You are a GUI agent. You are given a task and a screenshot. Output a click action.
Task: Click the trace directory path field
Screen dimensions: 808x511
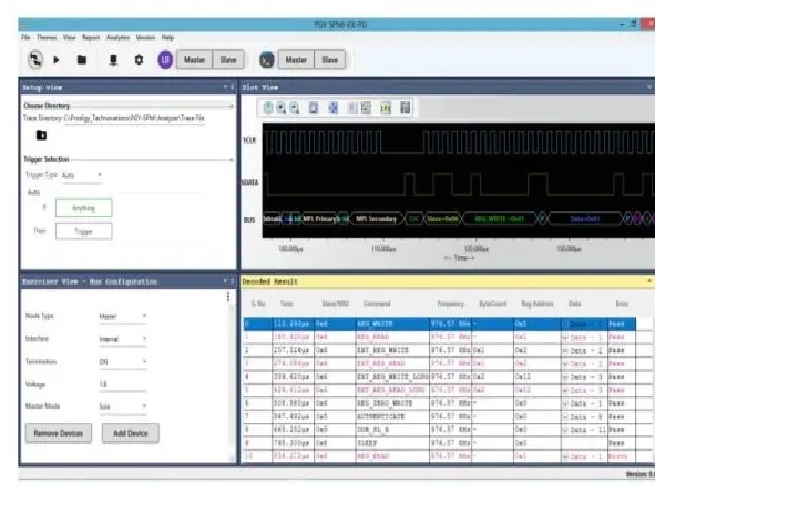point(134,118)
